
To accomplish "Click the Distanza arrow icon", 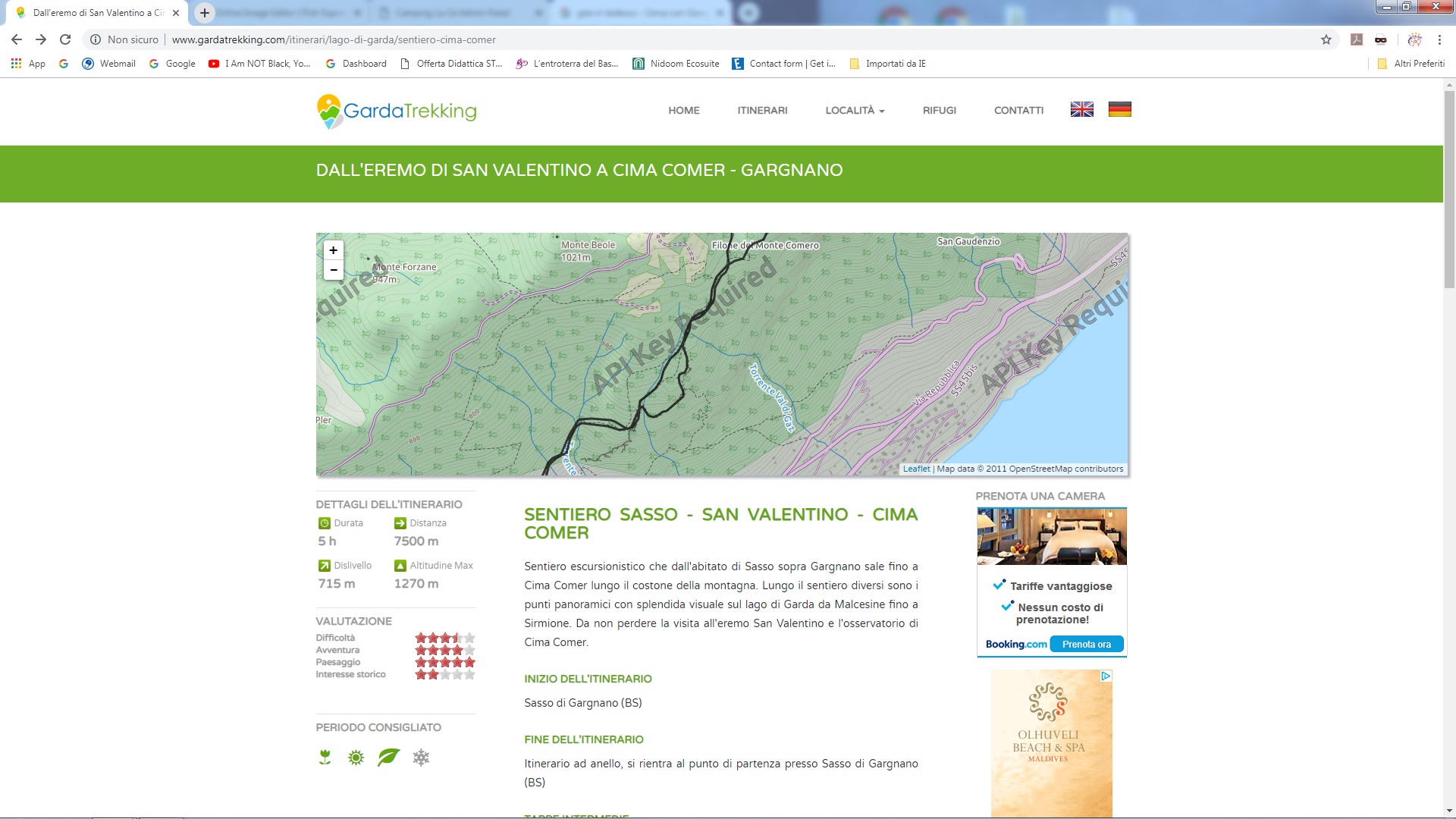I will pos(400,523).
